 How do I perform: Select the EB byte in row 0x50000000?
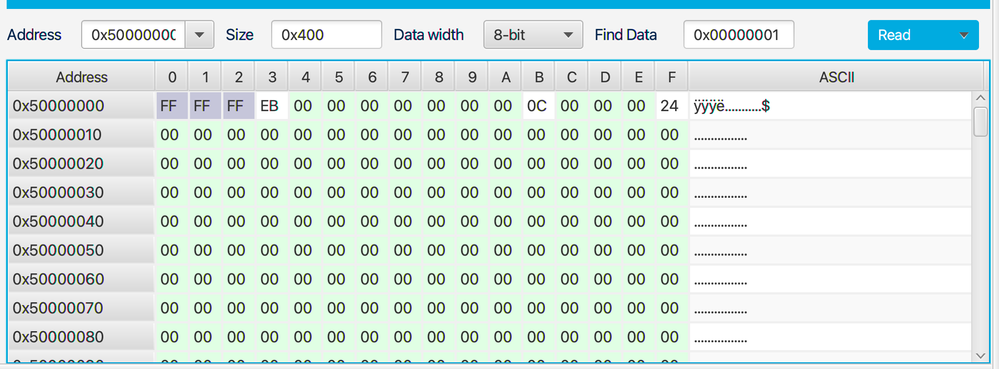point(272,106)
